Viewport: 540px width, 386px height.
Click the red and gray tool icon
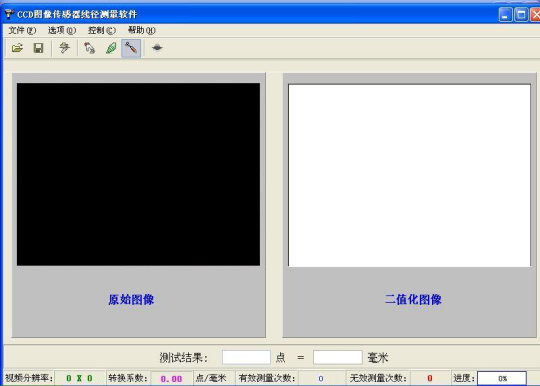(89, 48)
